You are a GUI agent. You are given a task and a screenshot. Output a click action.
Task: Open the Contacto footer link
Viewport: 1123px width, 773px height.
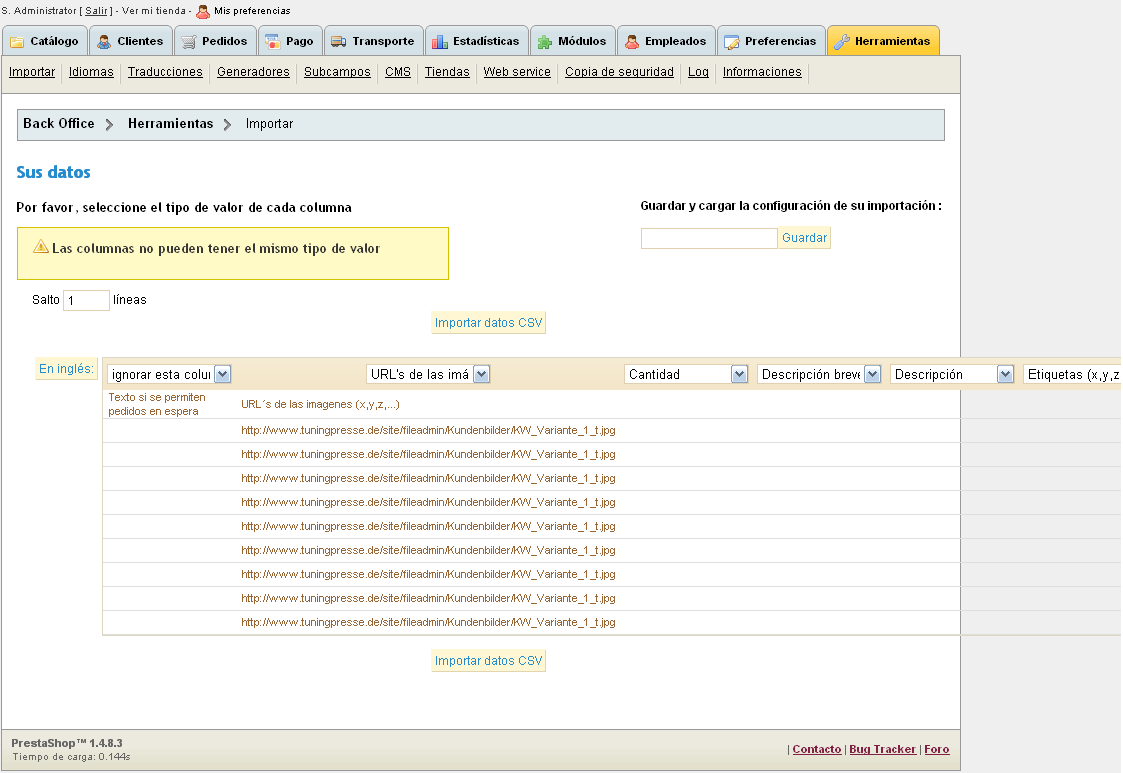tap(816, 749)
